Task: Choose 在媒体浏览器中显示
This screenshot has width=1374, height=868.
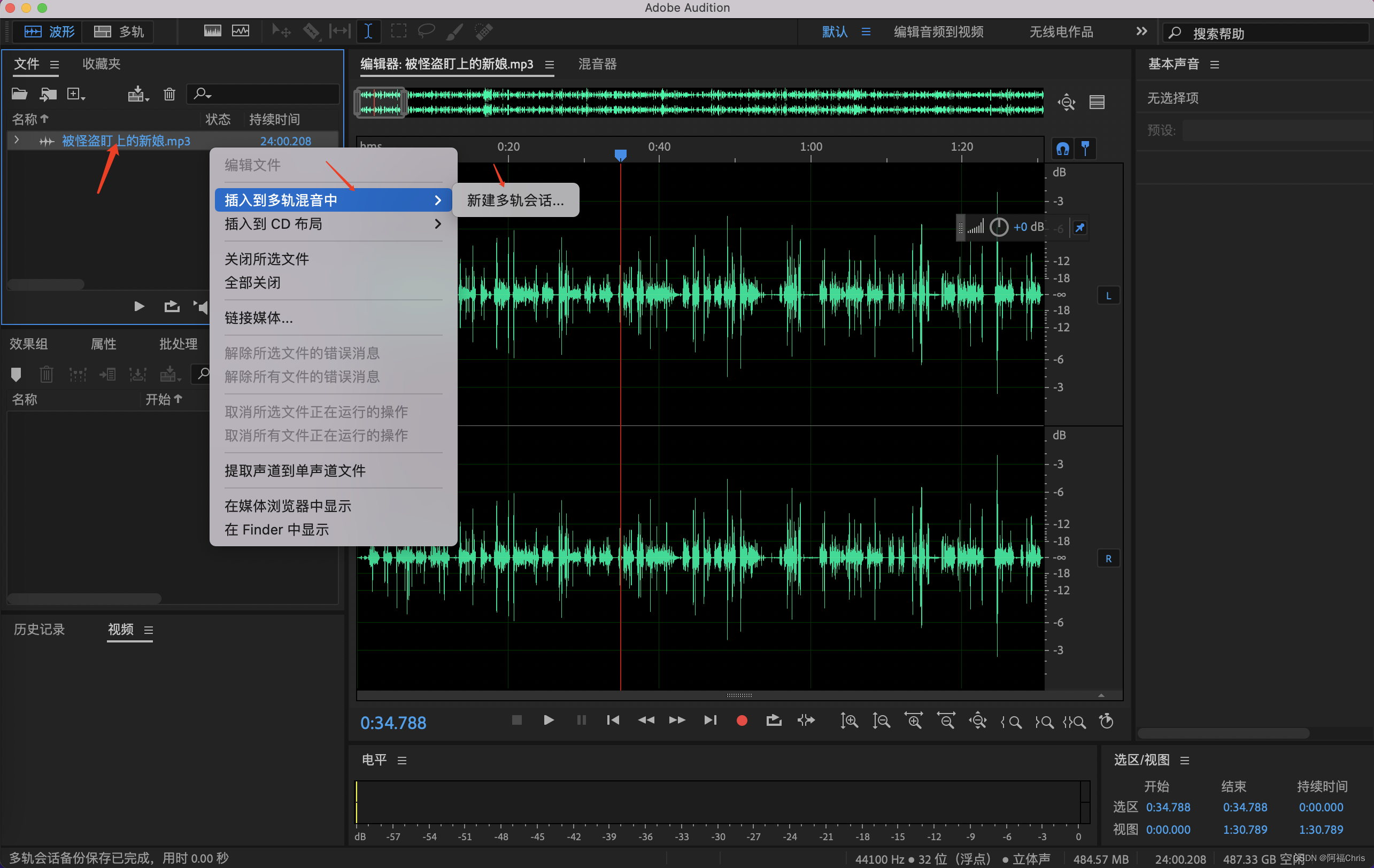Action: [288, 506]
